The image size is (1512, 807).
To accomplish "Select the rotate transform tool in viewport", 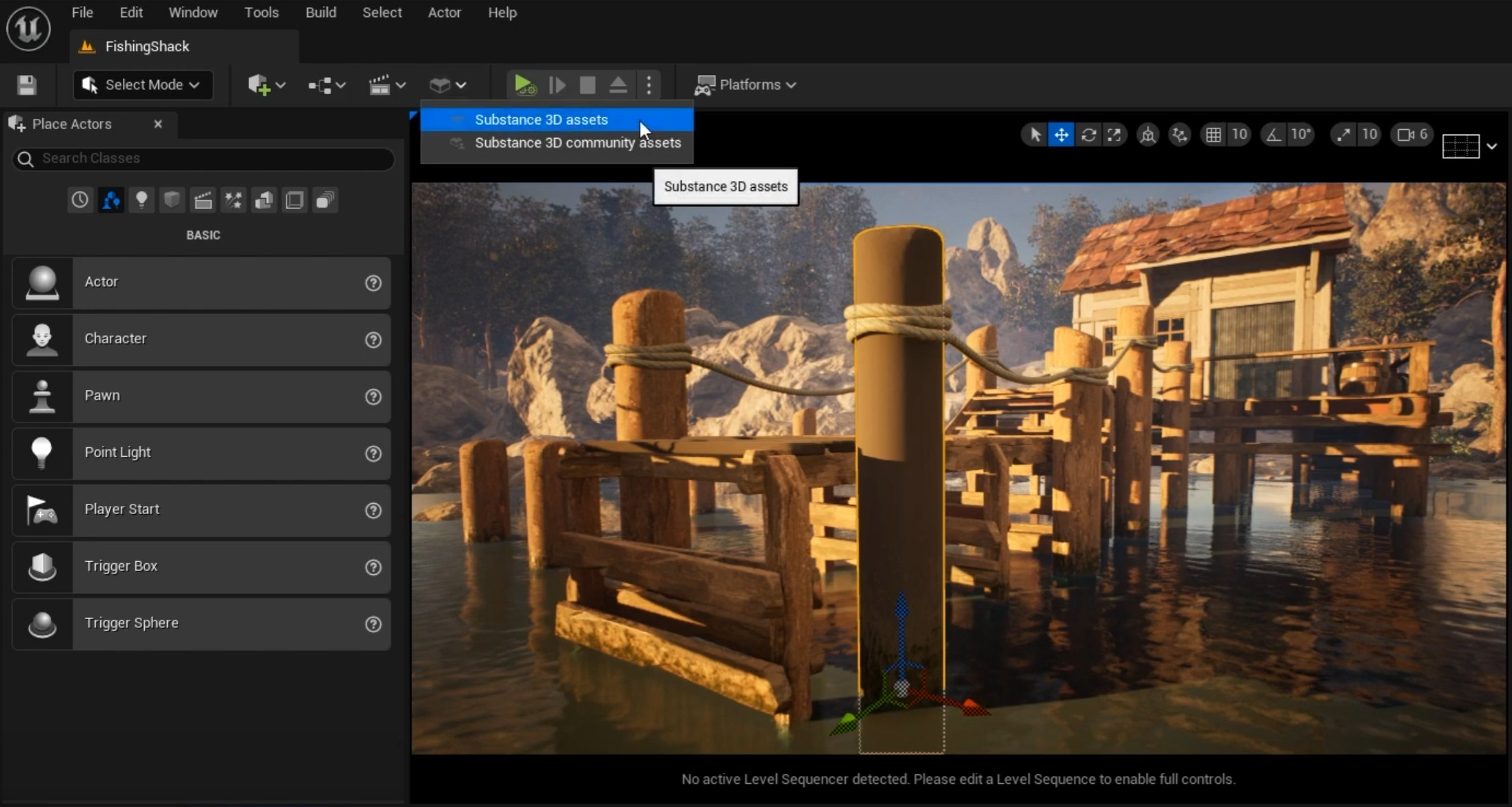I will (1088, 134).
